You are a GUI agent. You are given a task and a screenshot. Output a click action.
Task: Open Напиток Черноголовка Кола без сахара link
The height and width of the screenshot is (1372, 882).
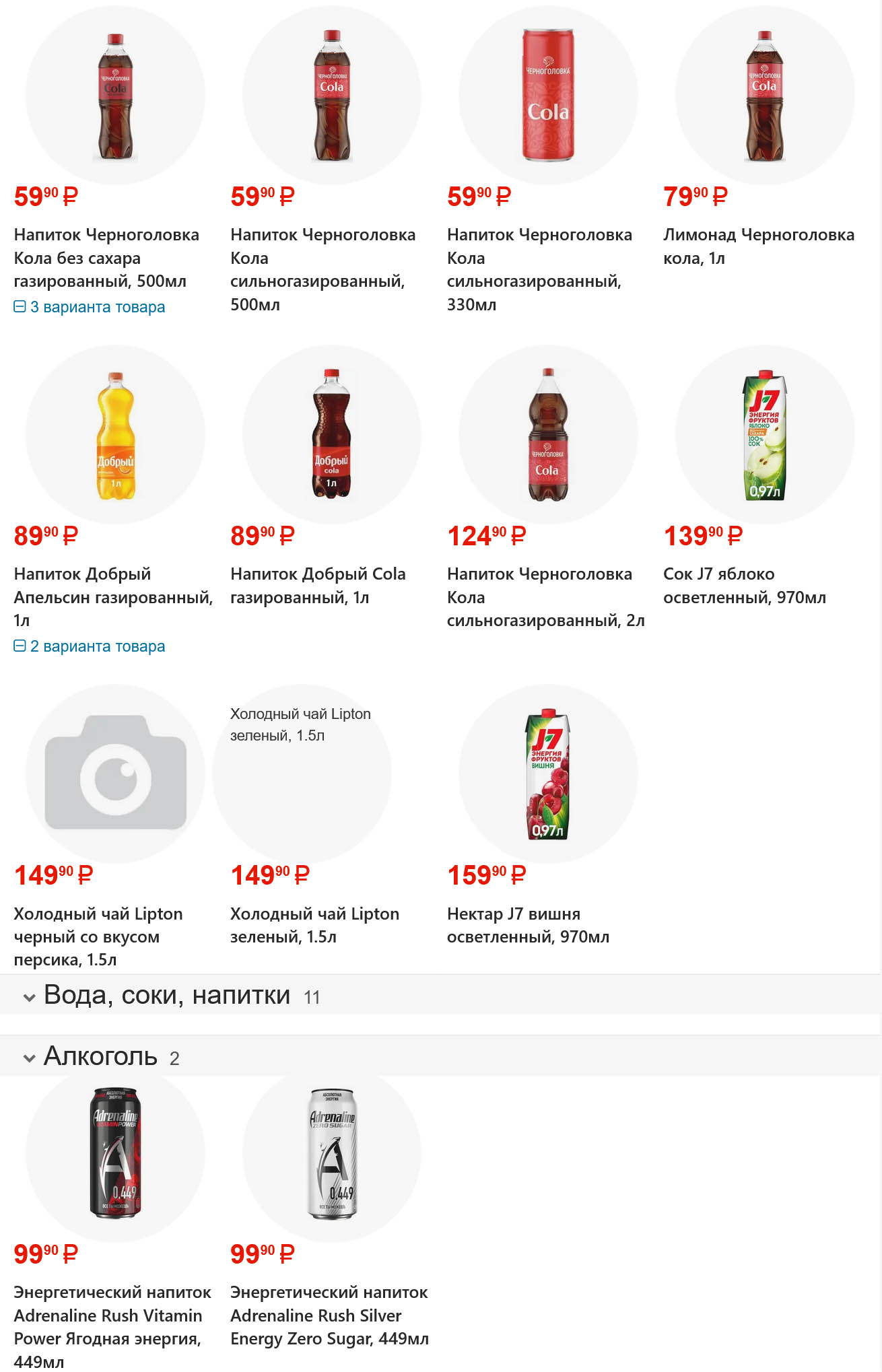106,258
